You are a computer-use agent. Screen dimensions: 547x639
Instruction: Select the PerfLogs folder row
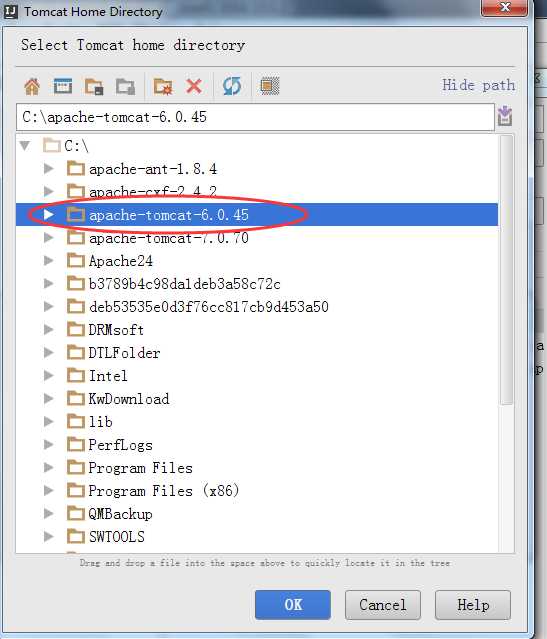coord(257,445)
